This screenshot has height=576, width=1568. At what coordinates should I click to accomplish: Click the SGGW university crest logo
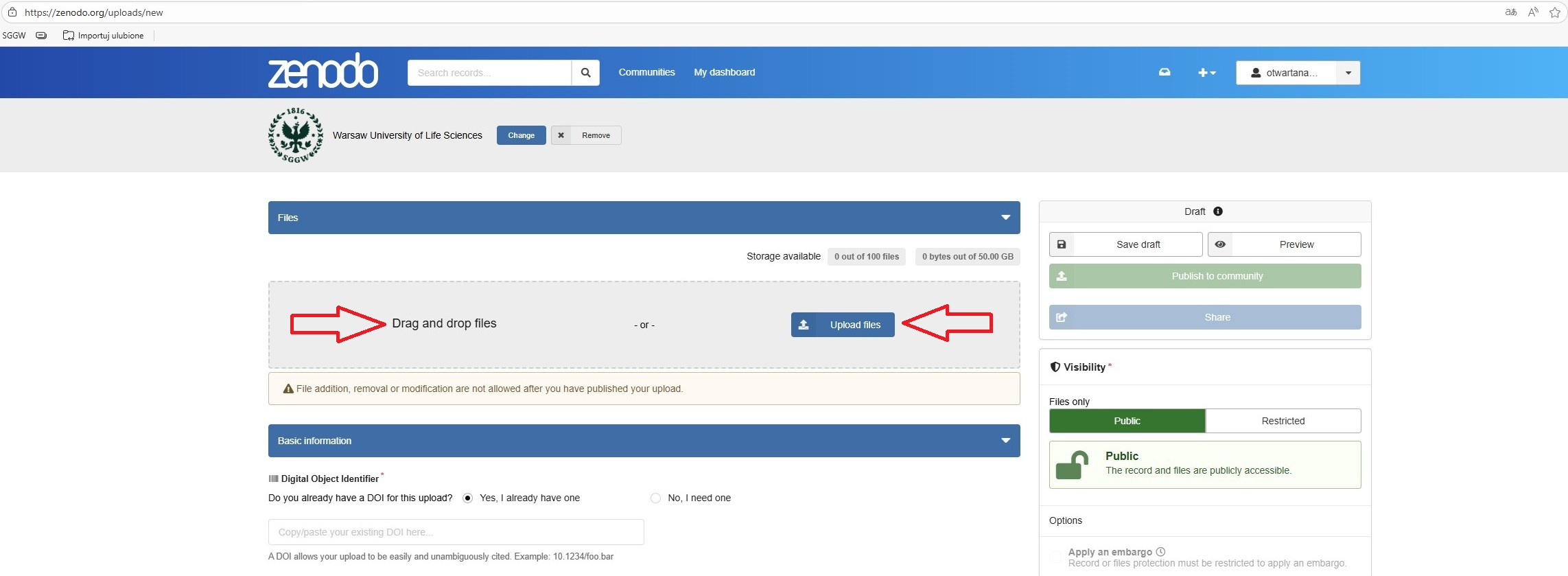tap(296, 135)
